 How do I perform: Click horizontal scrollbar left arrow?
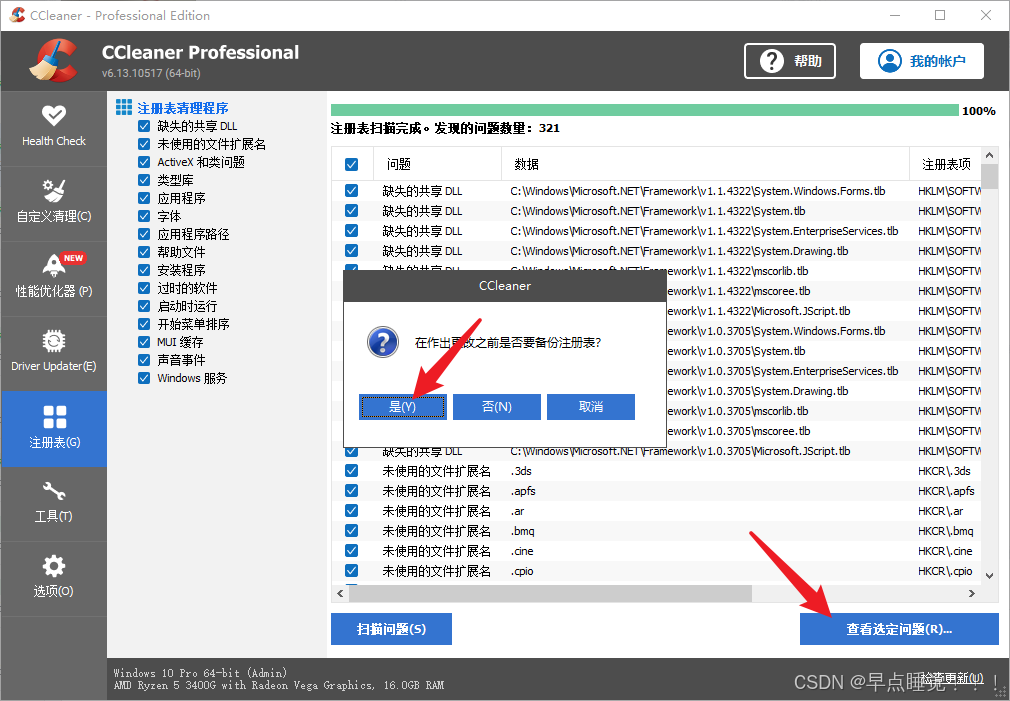[x=341, y=593]
